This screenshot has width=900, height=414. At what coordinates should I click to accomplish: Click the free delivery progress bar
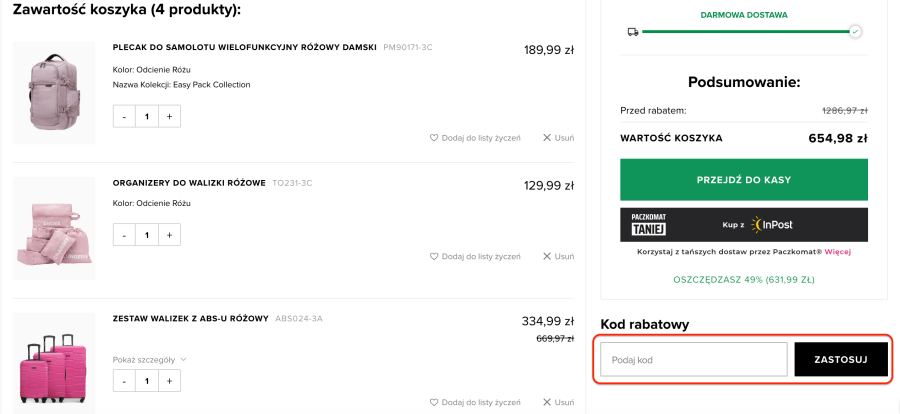[746, 32]
